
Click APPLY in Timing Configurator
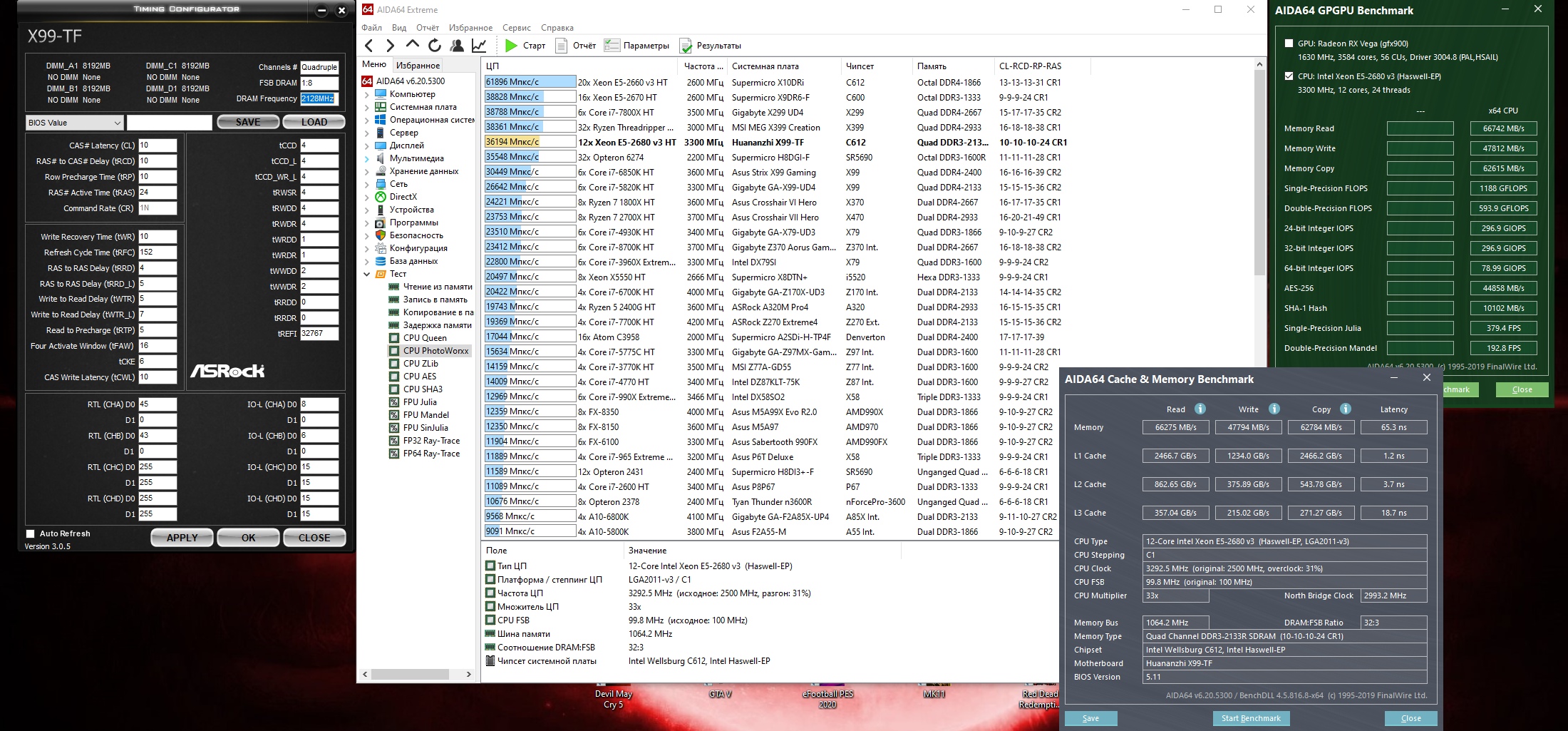click(182, 538)
